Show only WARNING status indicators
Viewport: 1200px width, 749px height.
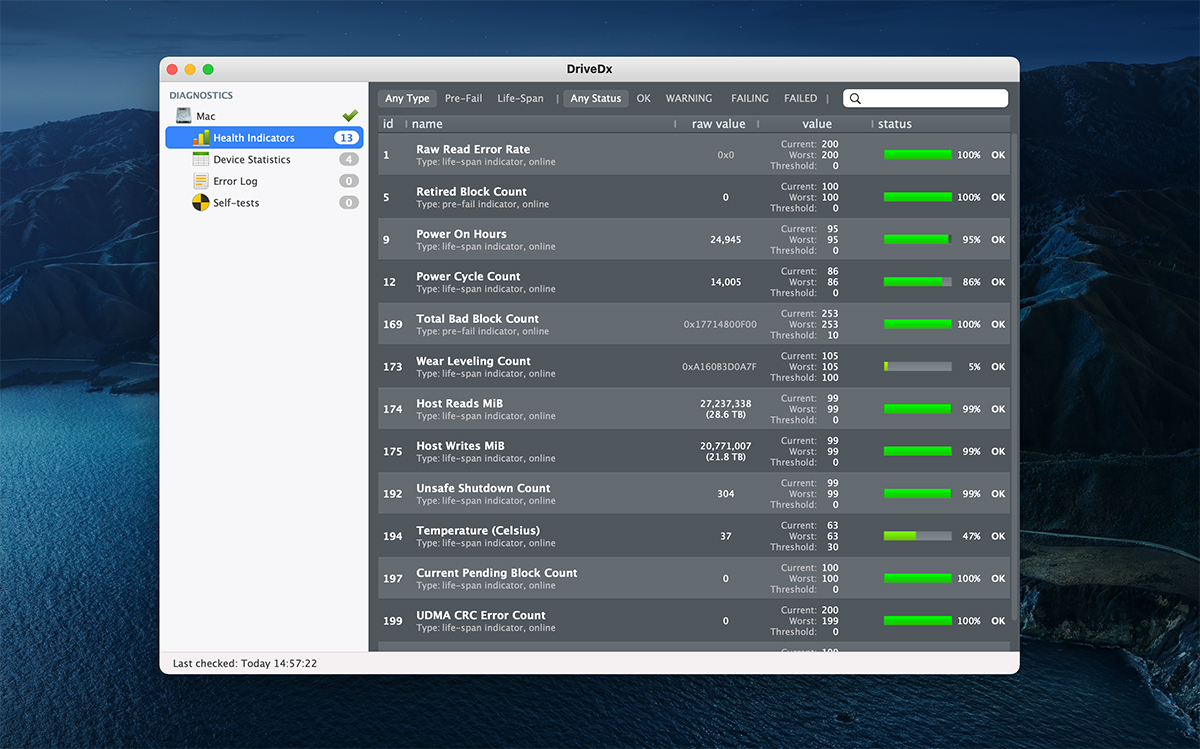pos(689,98)
